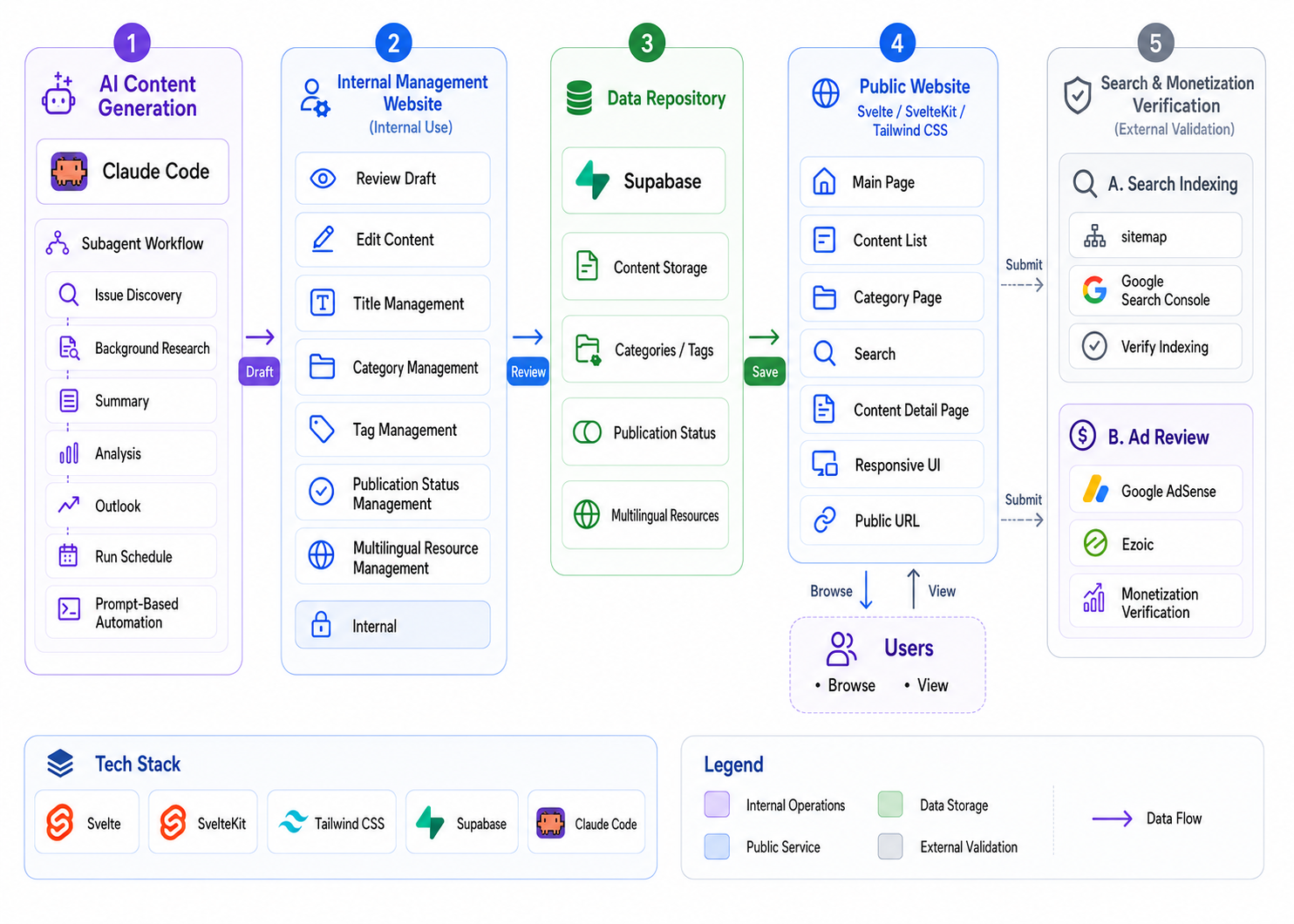Click the purple Draft badge
1294x924 pixels.
(259, 371)
